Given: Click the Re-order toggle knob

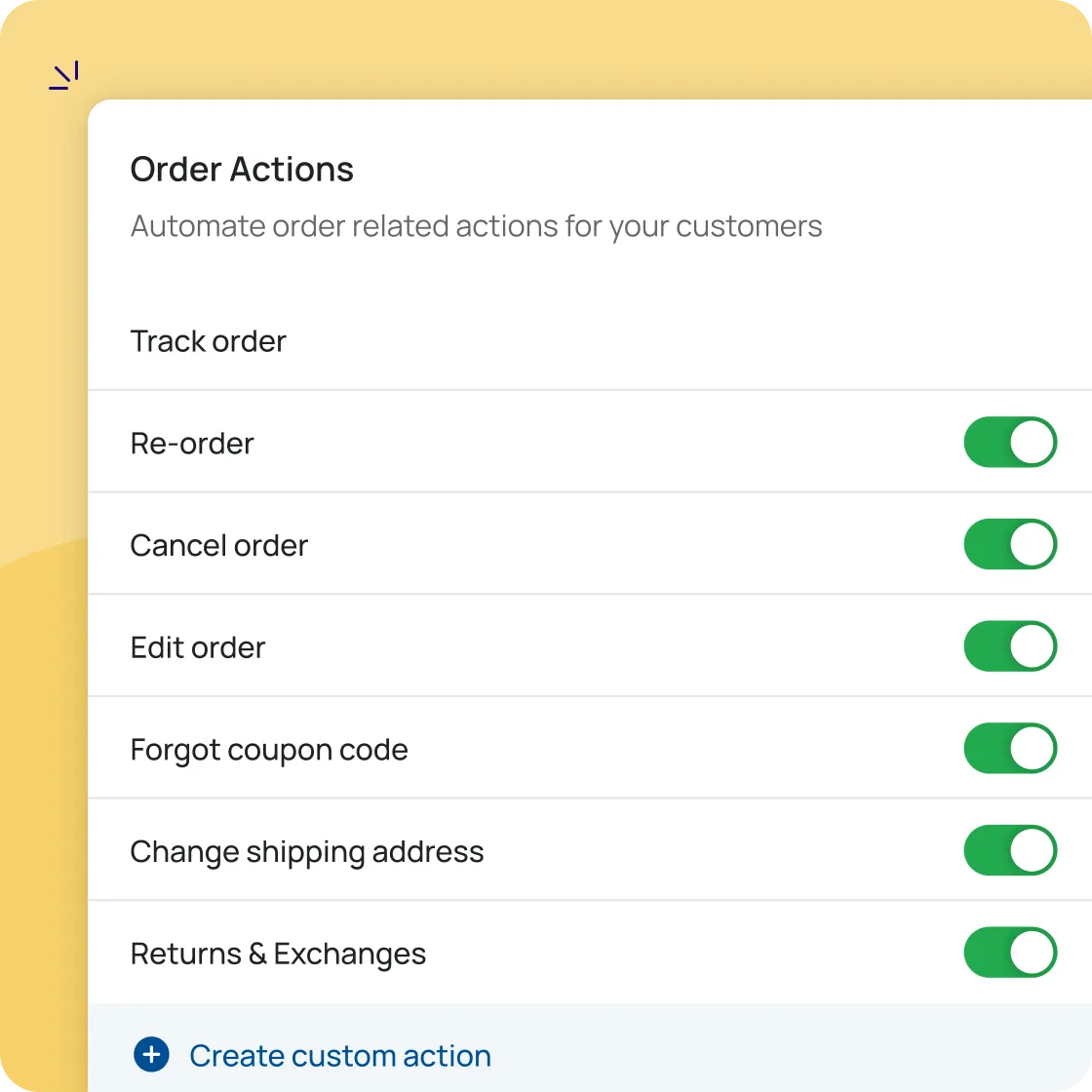Looking at the screenshot, I should pos(1033,442).
